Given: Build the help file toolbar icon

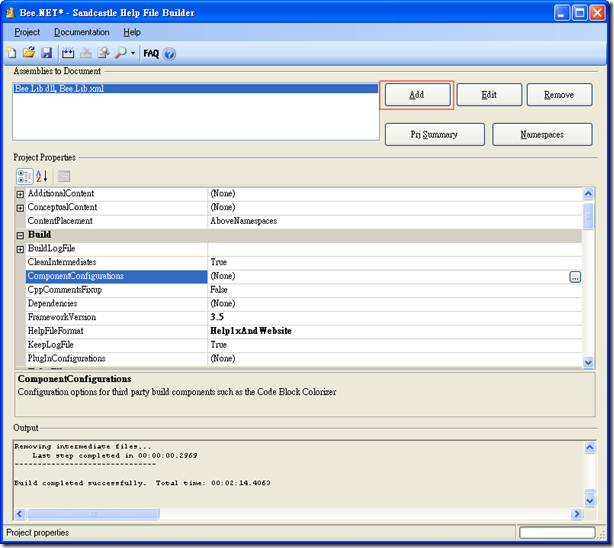Looking at the screenshot, I should [x=68, y=53].
